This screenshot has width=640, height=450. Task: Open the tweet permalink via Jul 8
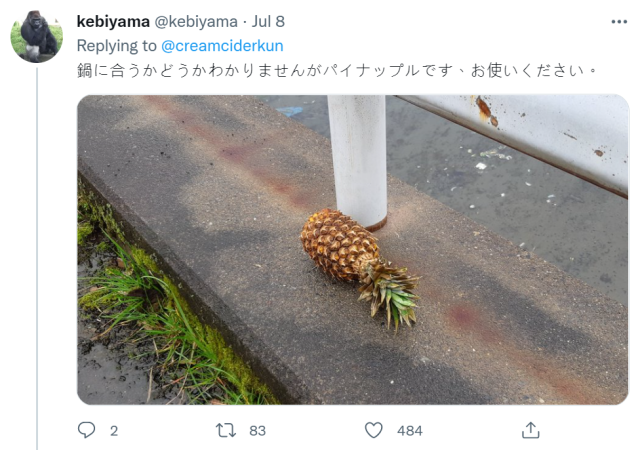point(268,22)
